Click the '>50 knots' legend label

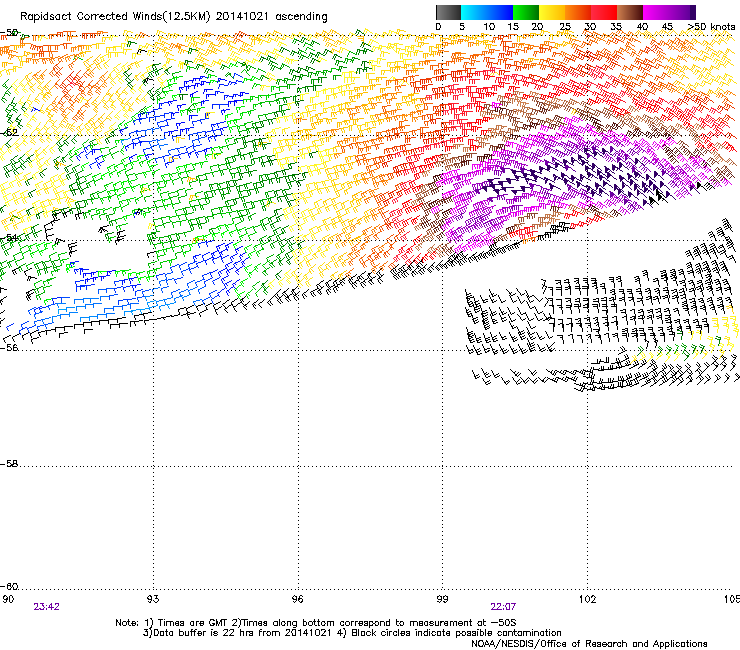(x=711, y=27)
